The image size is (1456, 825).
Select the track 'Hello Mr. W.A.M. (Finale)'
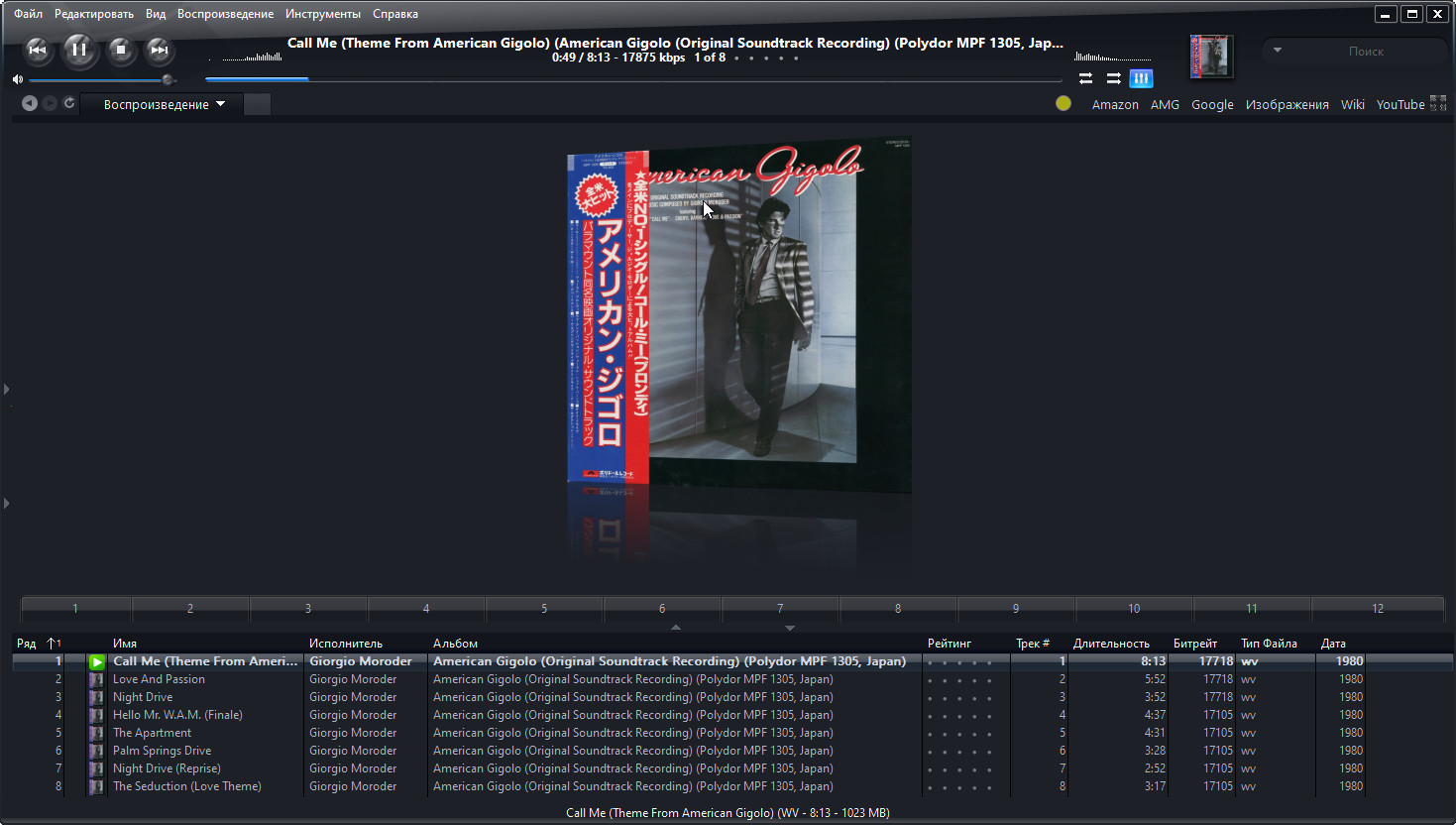(x=177, y=715)
